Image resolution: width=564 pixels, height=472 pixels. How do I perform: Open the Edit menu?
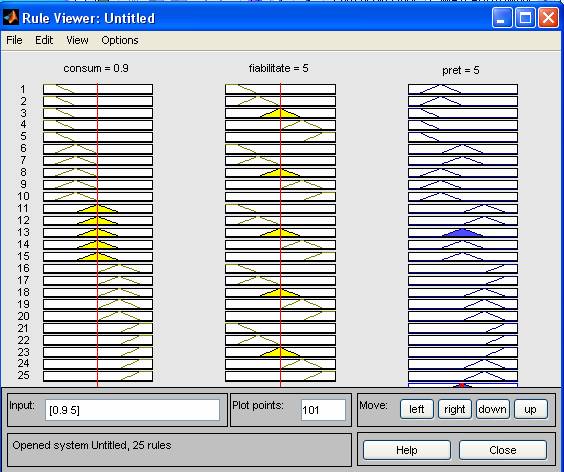pyautogui.click(x=44, y=40)
